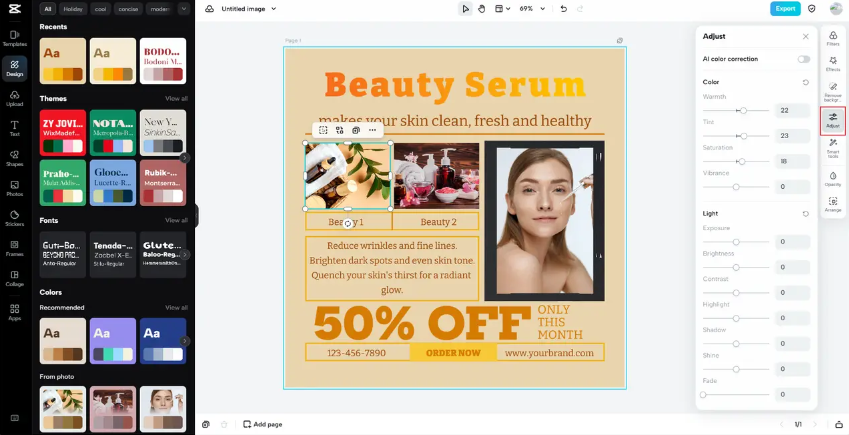Select the woman portrait image on canvas
Screen dimensions: 849x435
tap(544, 221)
